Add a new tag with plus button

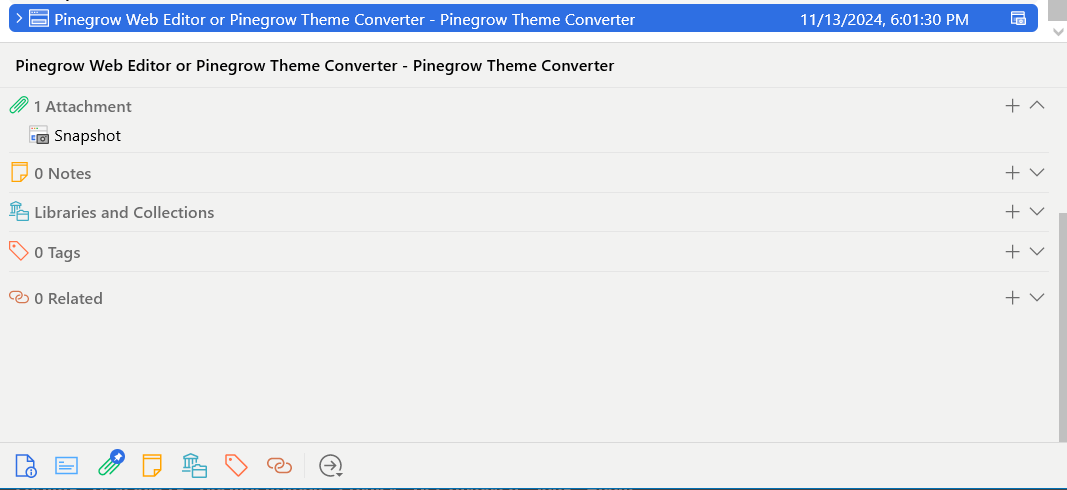point(1013,251)
